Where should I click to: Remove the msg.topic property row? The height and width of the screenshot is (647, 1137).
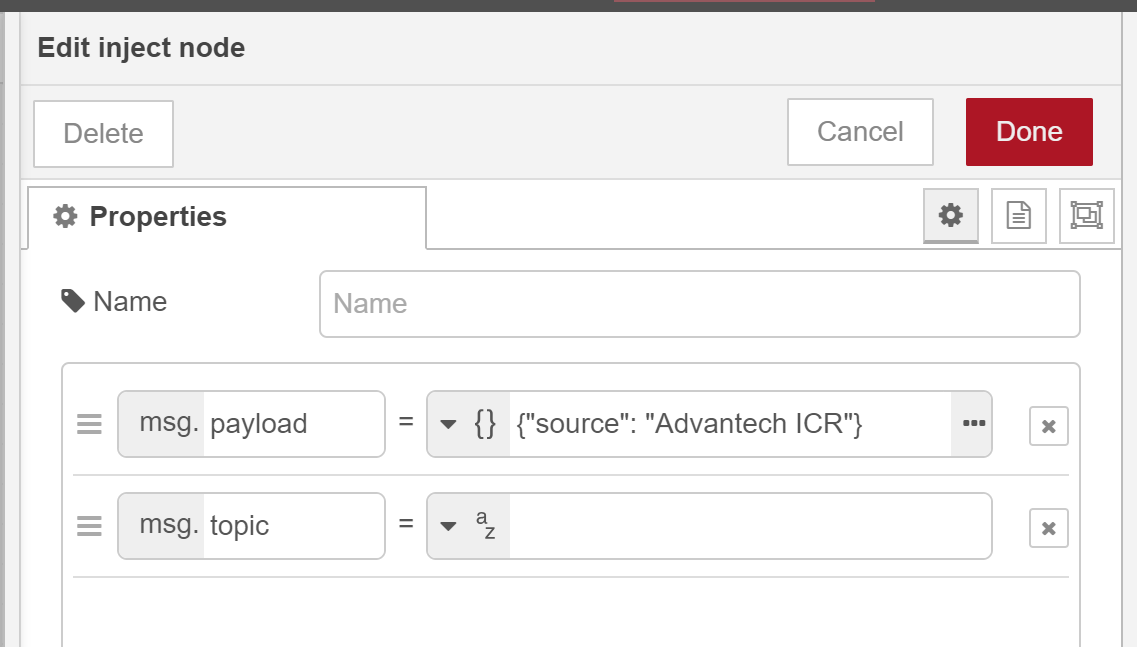click(x=1048, y=528)
